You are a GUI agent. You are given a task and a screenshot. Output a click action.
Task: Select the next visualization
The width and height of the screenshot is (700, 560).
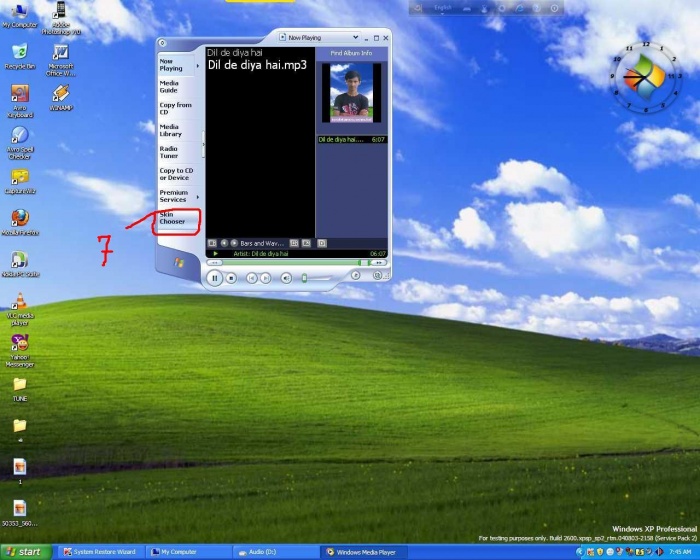tap(233, 243)
